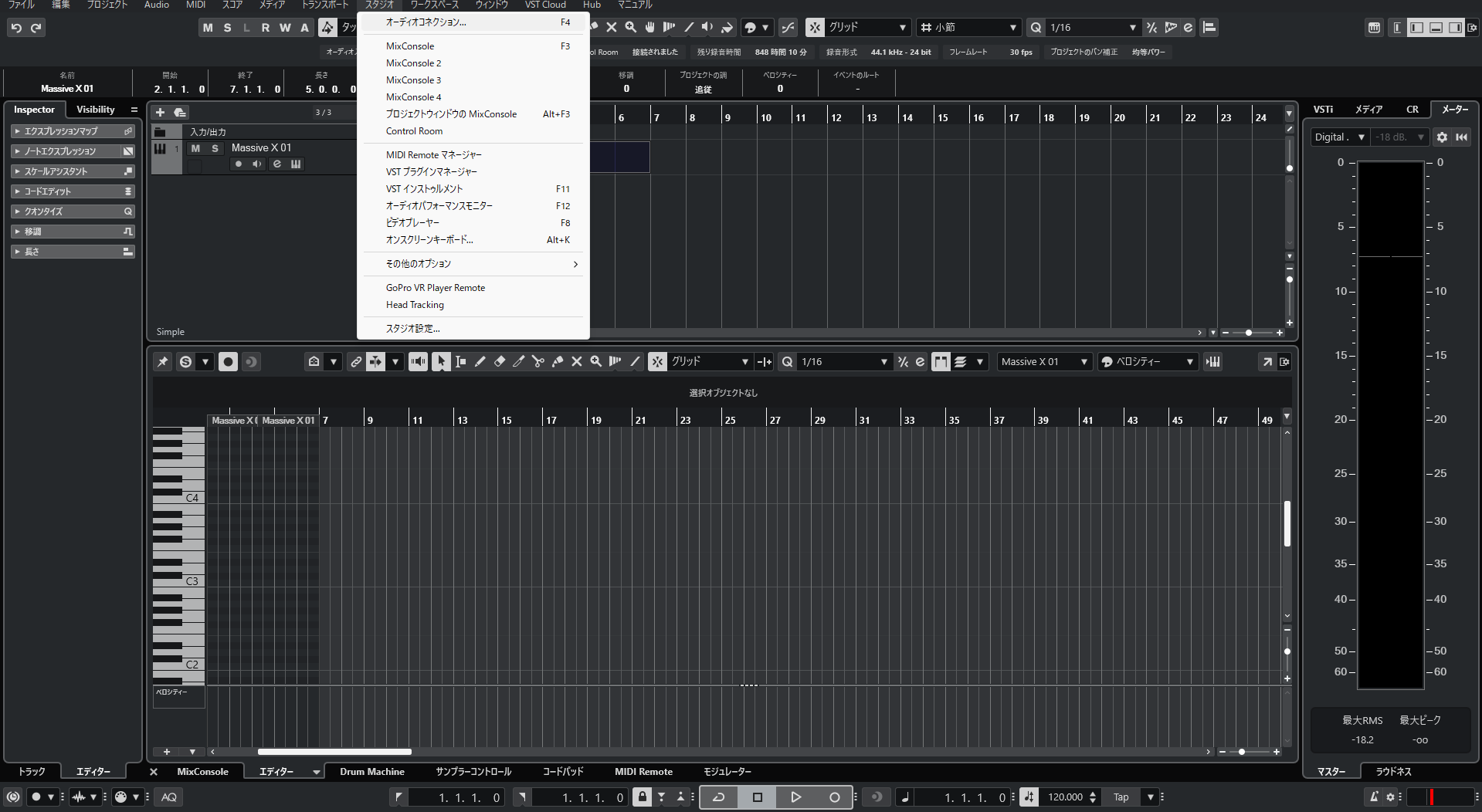Select the hand/comp tool in project toolbar
The image size is (1482, 812).
click(650, 28)
